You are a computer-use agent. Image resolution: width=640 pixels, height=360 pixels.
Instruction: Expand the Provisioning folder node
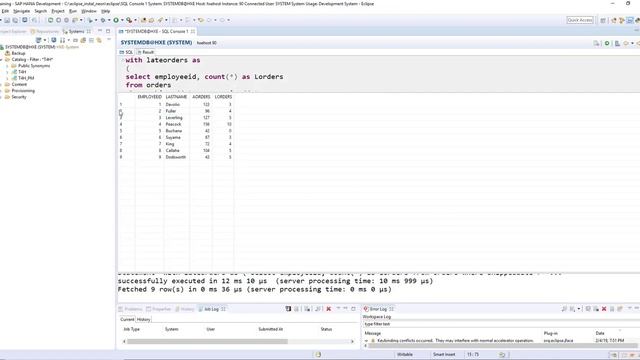coord(1,91)
